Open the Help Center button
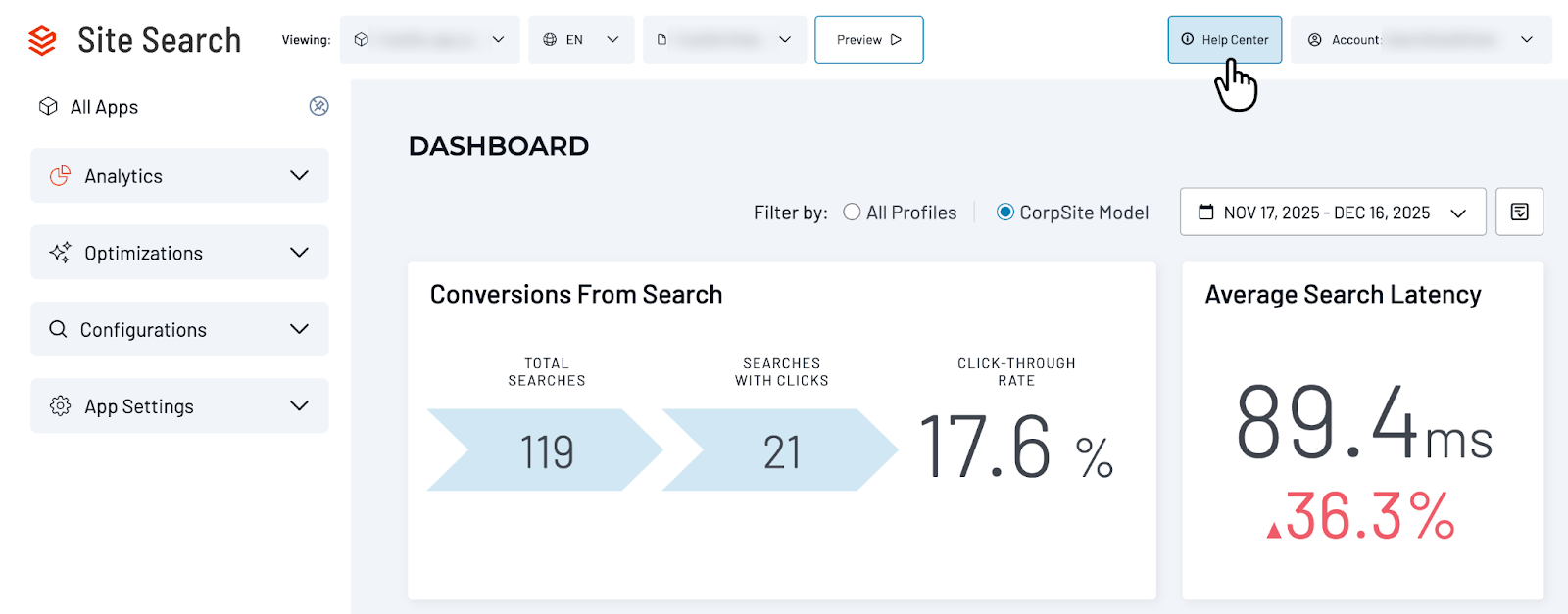Screen dimensions: 1568x614 click(1224, 39)
